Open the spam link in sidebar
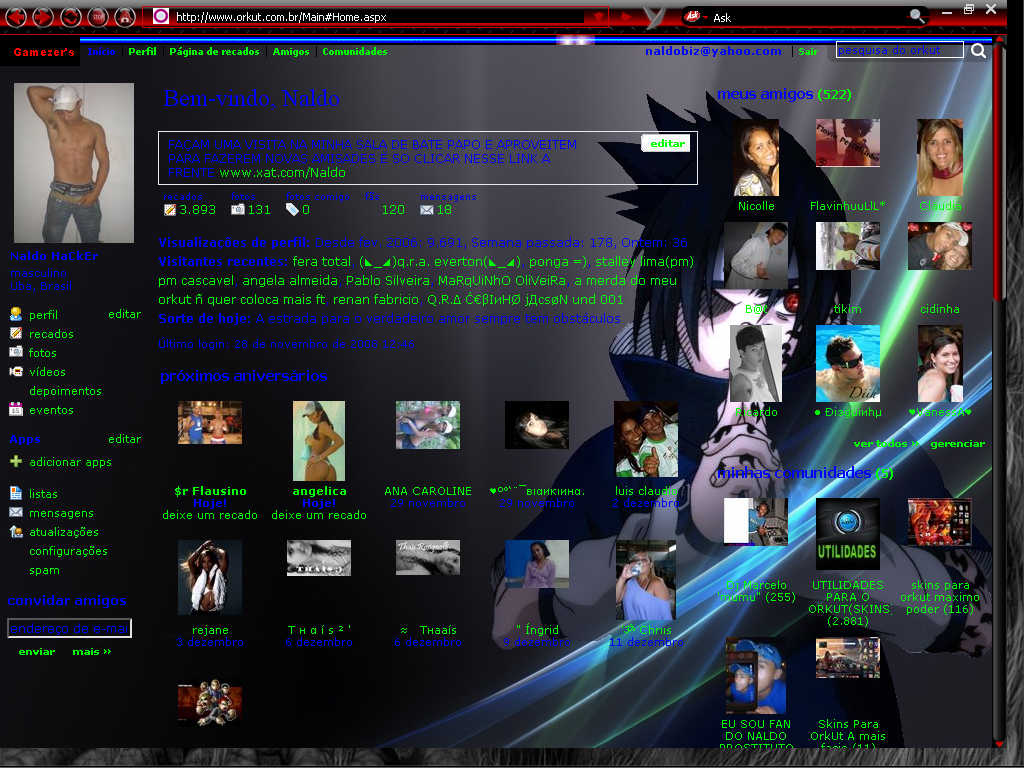 44,570
